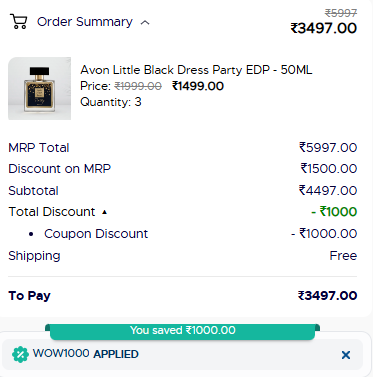The image size is (373, 377).
Task: Click the shopping cart icon
Action: (x=19, y=21)
